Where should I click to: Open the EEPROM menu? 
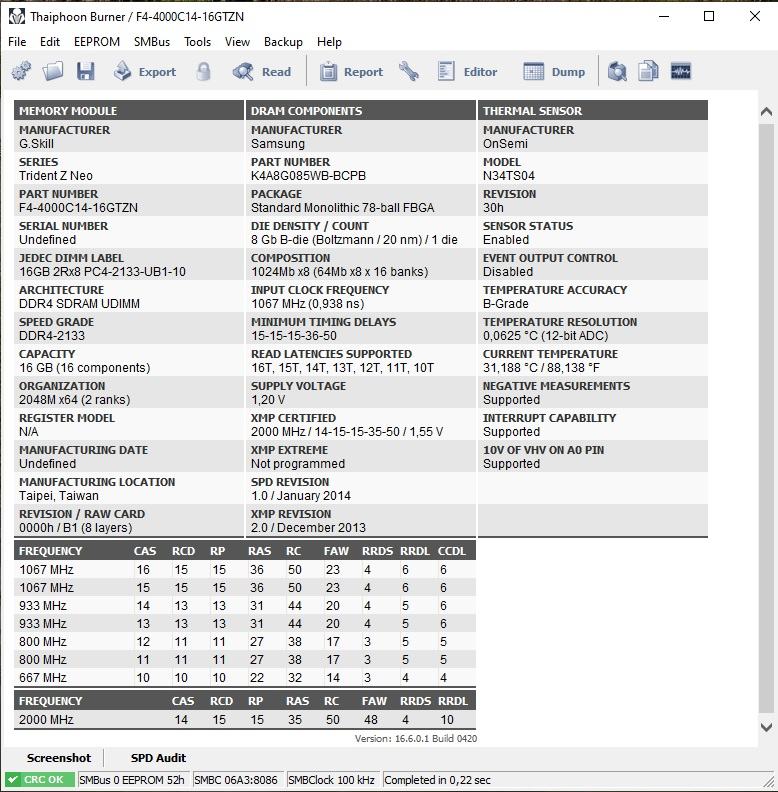coord(97,42)
